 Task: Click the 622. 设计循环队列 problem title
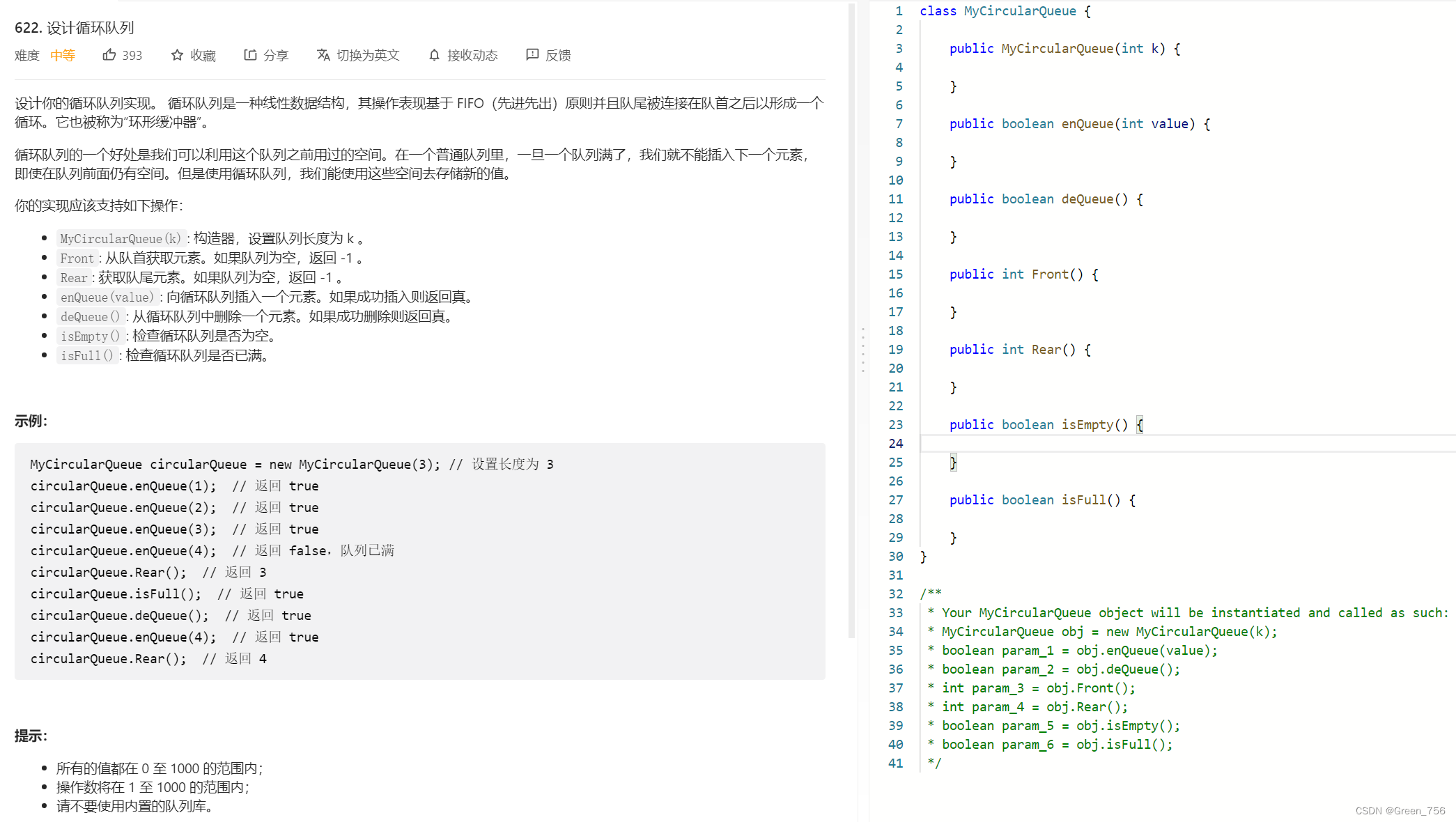coord(75,28)
